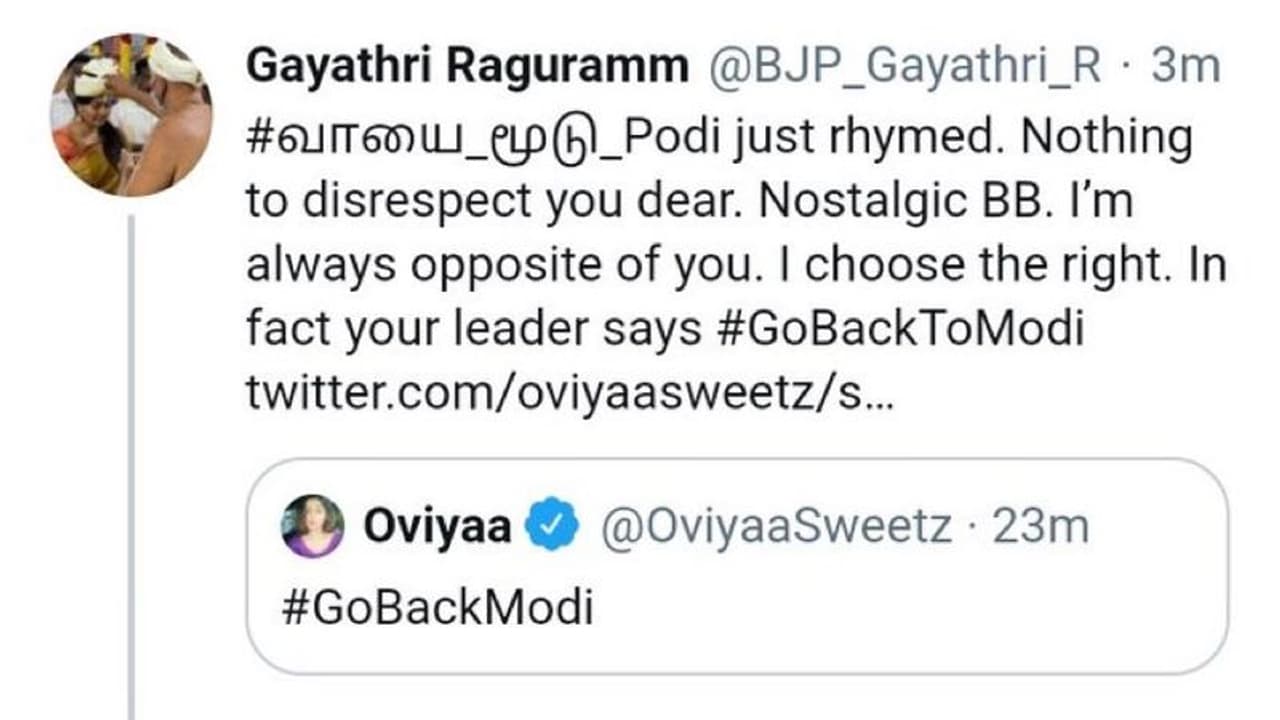Open Gayathri Raguramm's profile picture
The image size is (1280, 720).
[131, 116]
